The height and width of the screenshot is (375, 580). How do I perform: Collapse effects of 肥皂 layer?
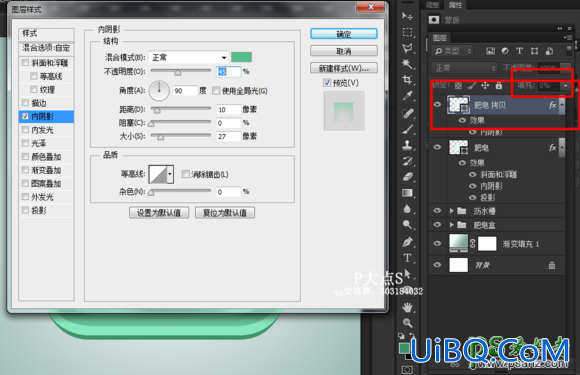[562, 148]
